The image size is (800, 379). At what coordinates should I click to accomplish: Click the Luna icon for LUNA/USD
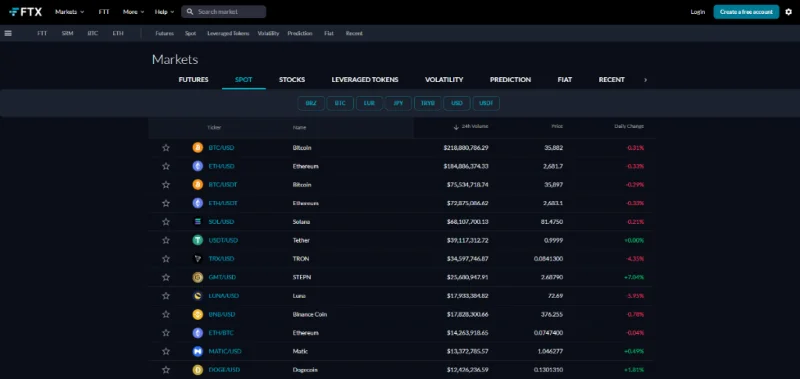[197, 296]
